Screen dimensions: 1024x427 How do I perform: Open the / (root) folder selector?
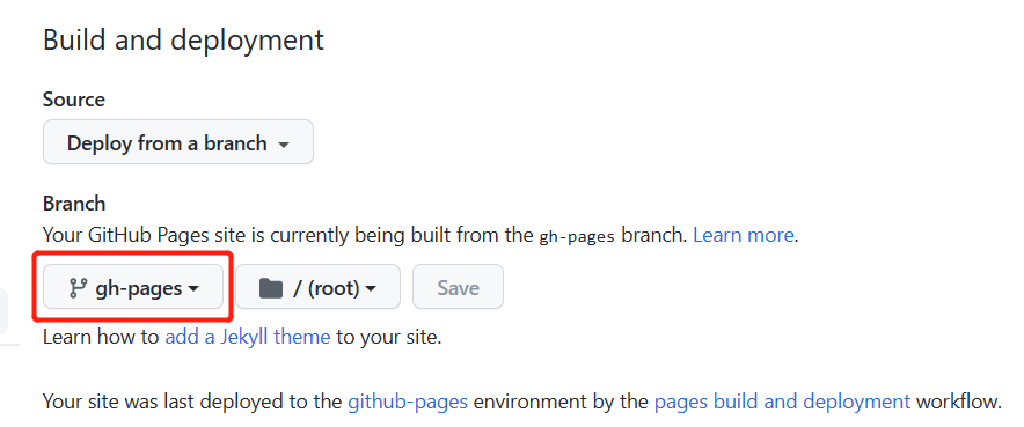coord(317,287)
